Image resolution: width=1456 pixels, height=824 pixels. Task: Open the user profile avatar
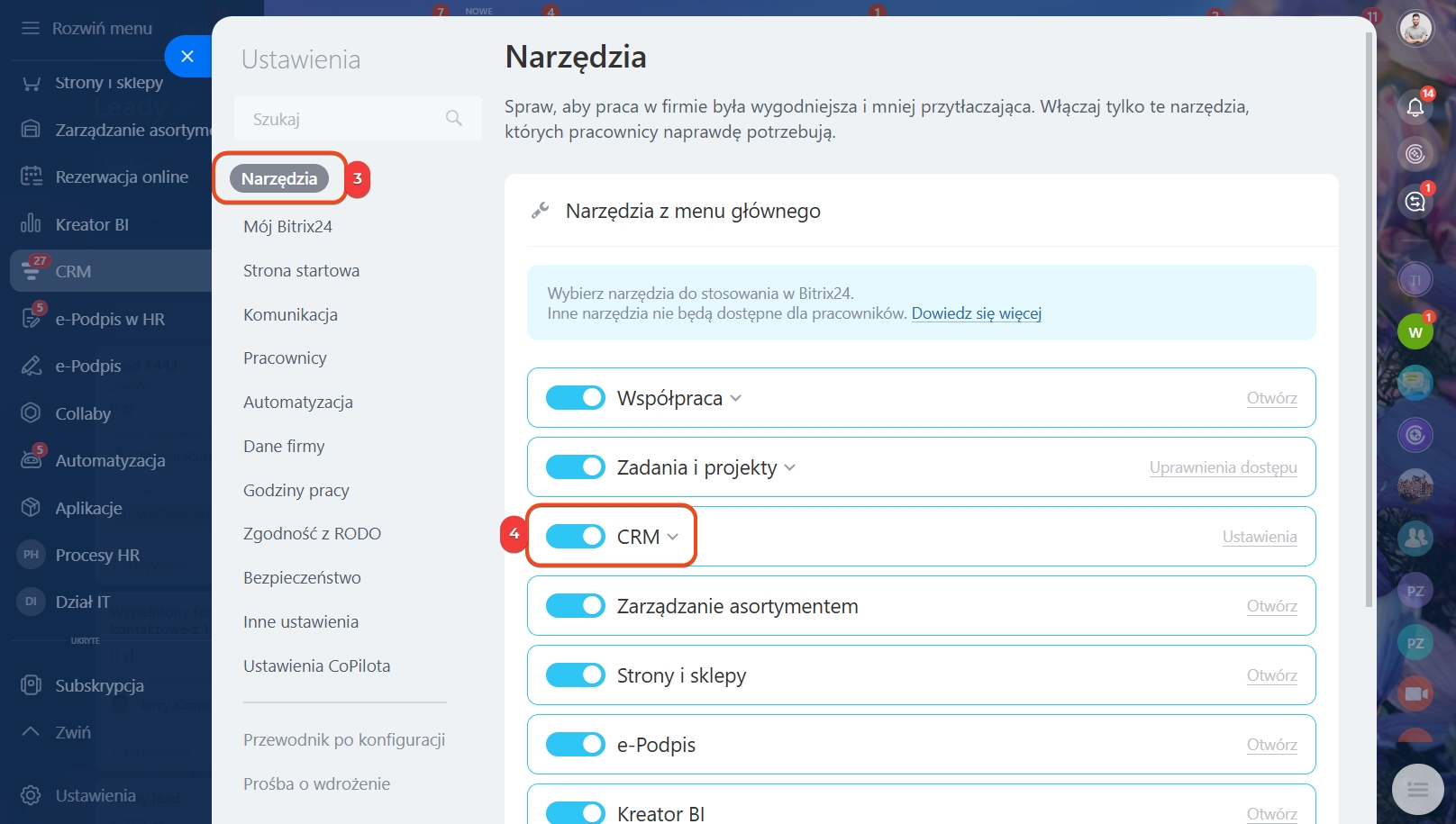click(1415, 29)
